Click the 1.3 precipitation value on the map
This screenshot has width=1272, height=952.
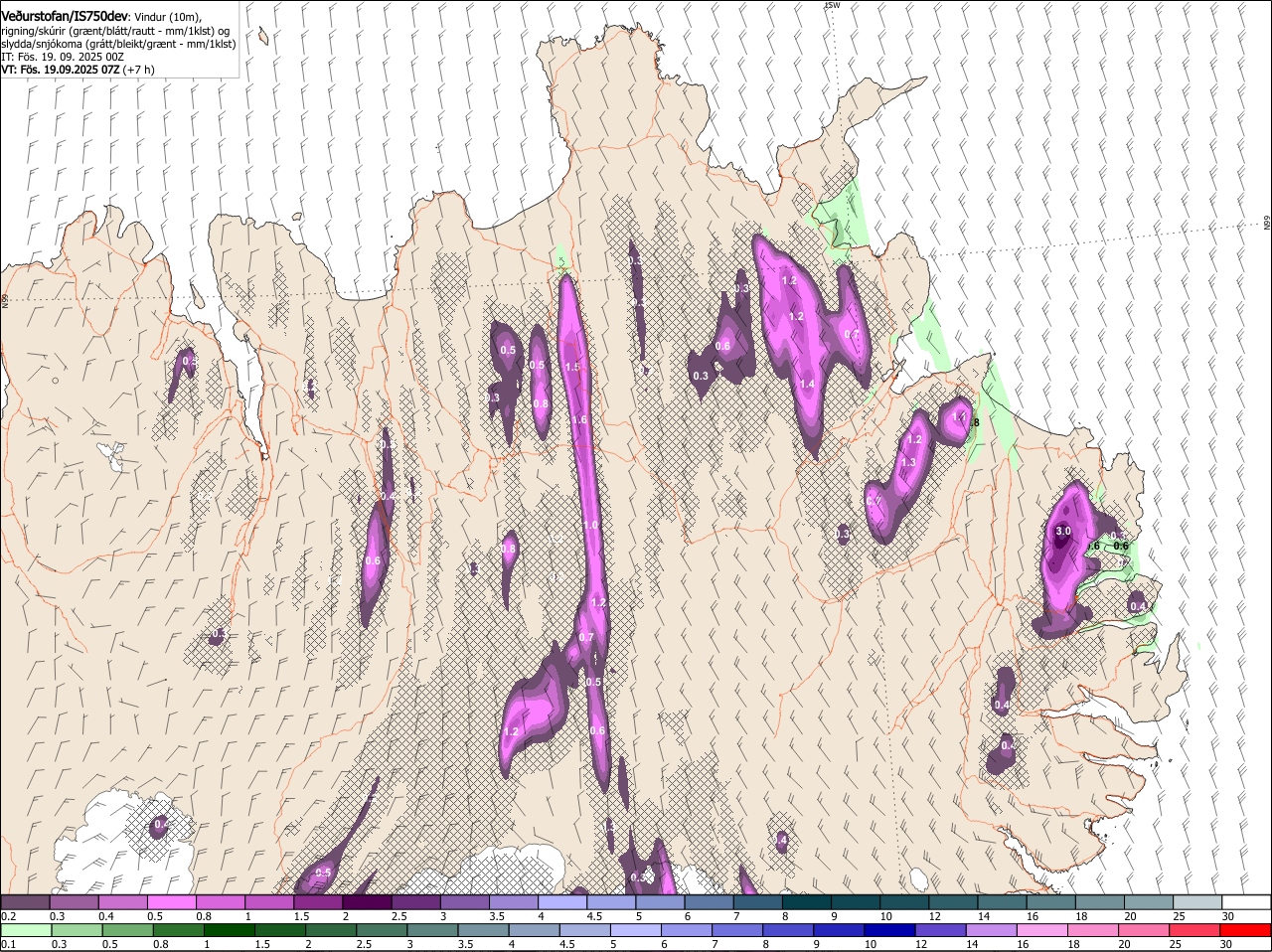(x=908, y=462)
